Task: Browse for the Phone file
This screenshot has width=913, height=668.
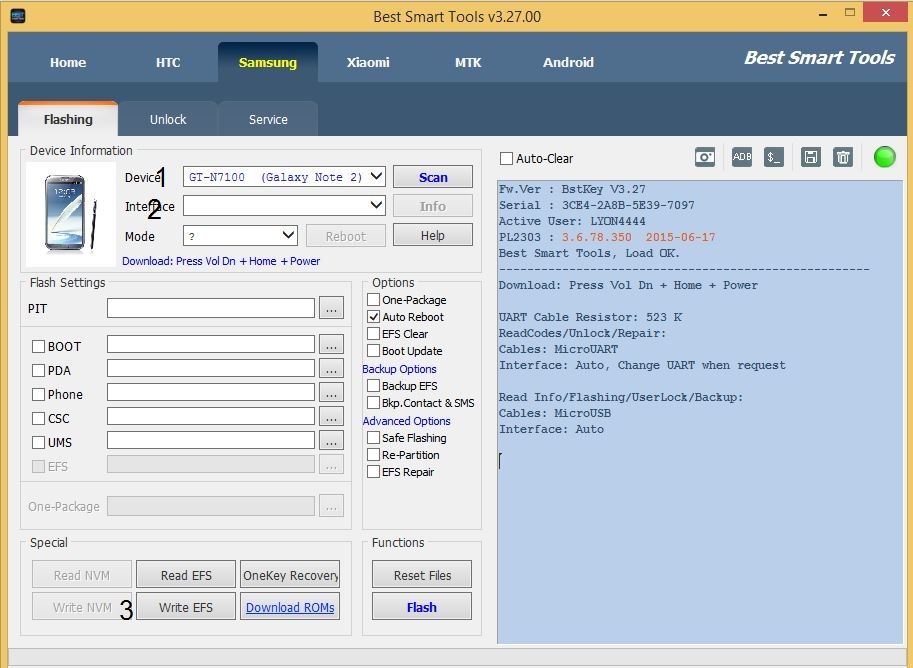Action: [x=331, y=393]
